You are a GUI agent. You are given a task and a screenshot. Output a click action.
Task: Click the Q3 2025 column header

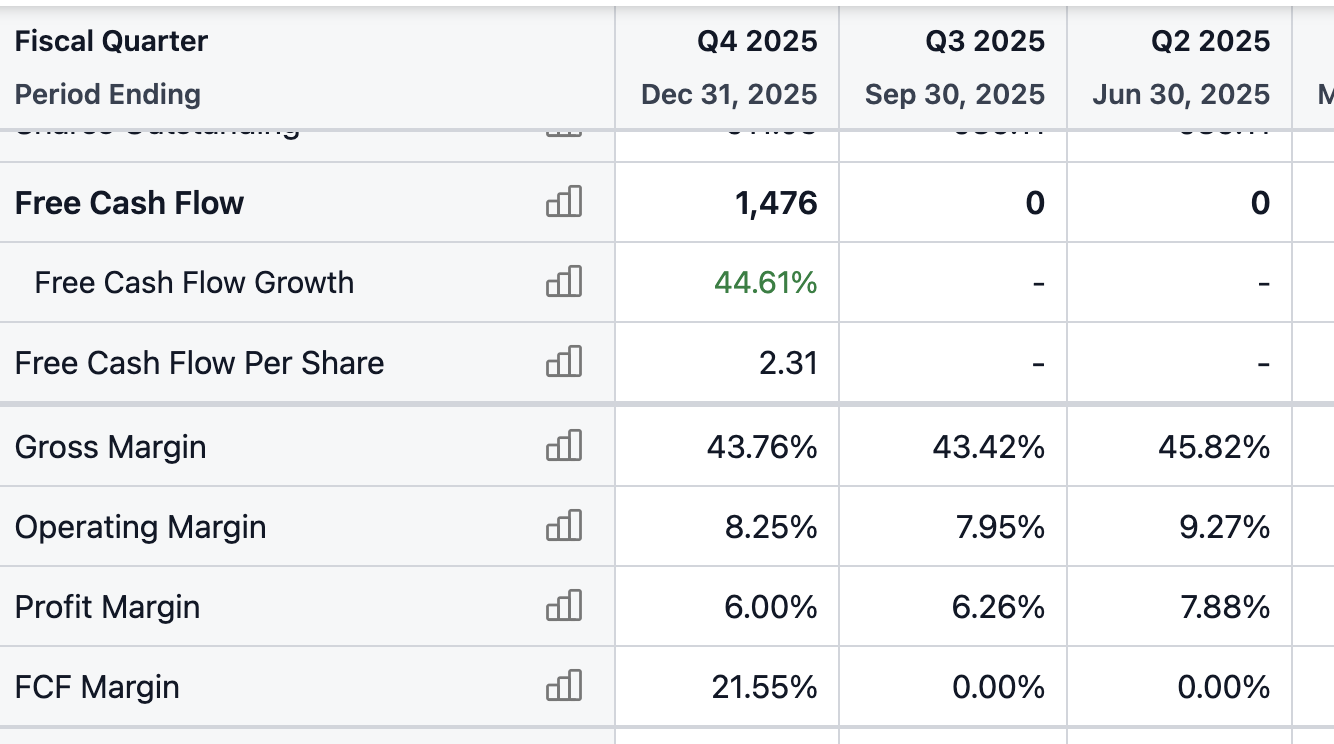point(985,41)
